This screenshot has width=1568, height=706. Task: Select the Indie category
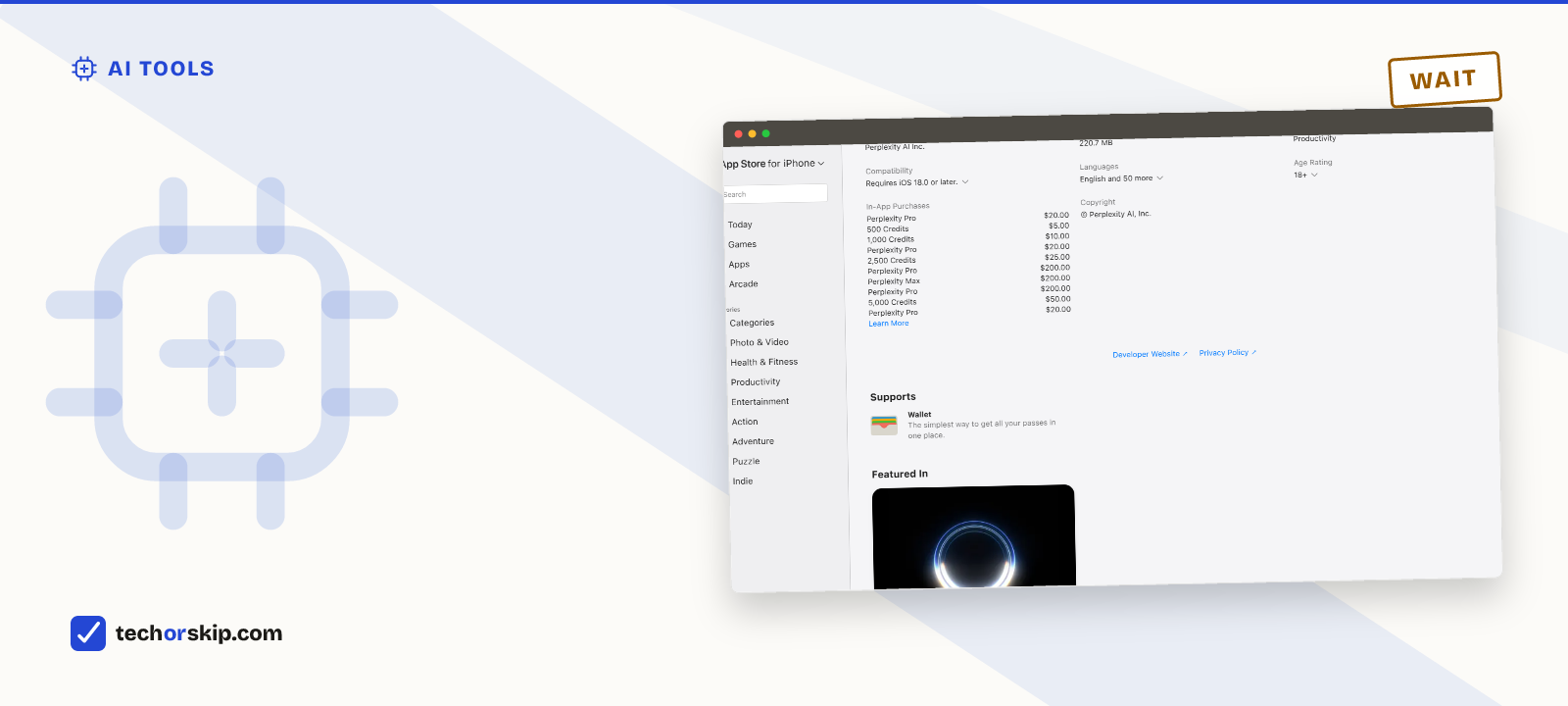click(x=743, y=481)
